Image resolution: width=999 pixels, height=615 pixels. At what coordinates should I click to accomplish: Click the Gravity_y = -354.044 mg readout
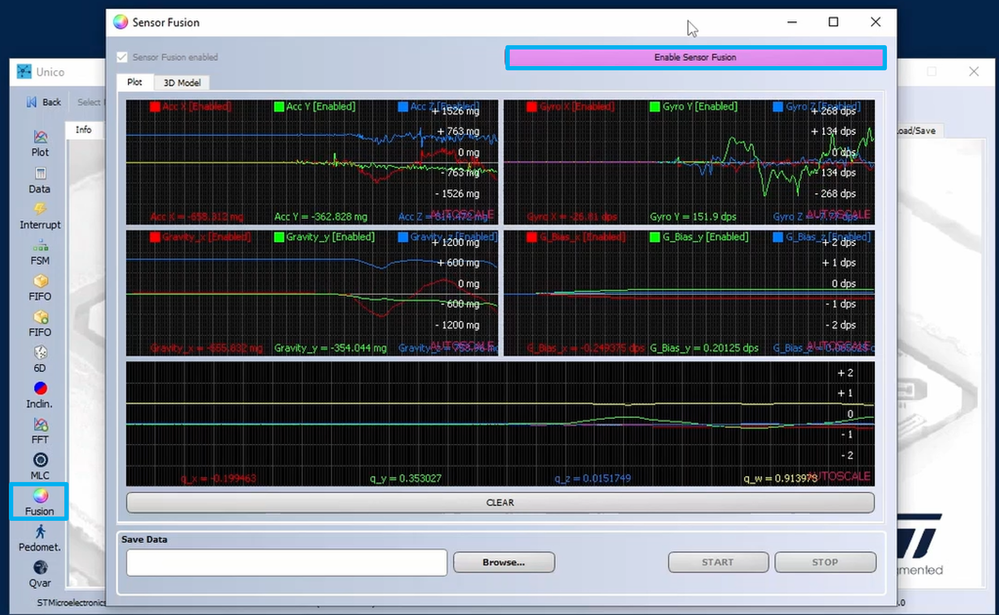330,348
